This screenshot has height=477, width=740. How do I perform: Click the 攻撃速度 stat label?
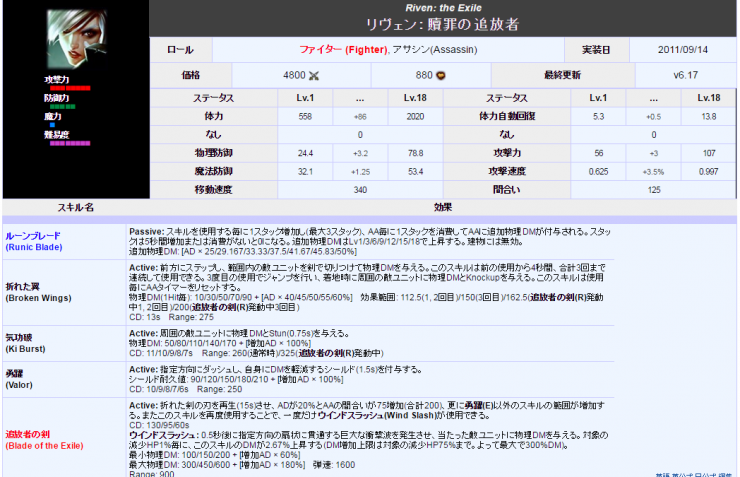pyautogui.click(x=507, y=171)
